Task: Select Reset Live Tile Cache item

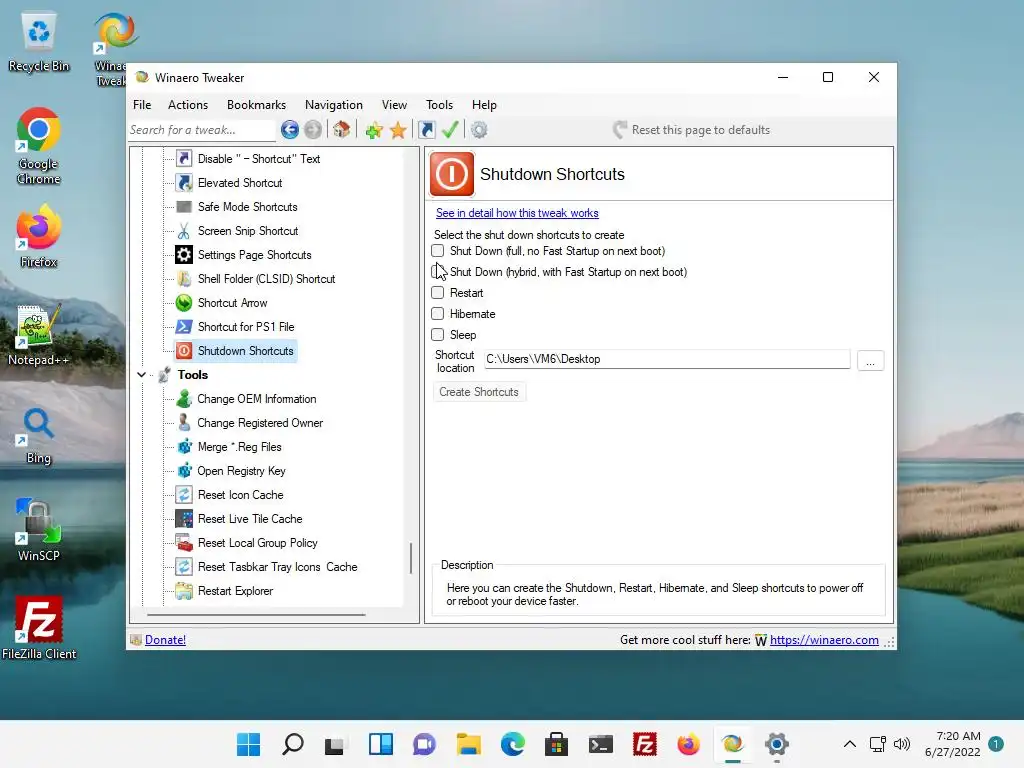Action: tap(250, 519)
